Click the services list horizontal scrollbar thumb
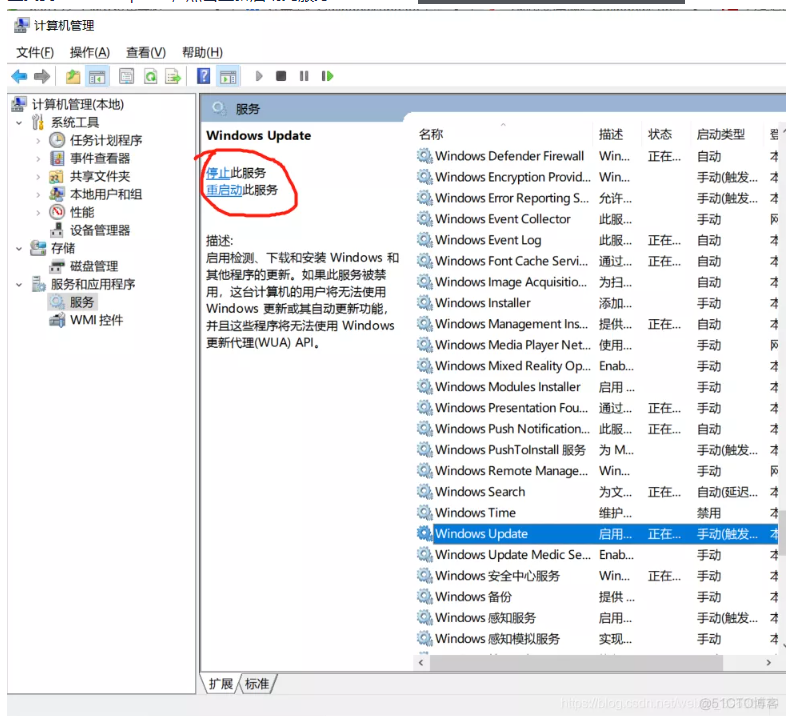The width and height of the screenshot is (795, 716). click(x=576, y=663)
